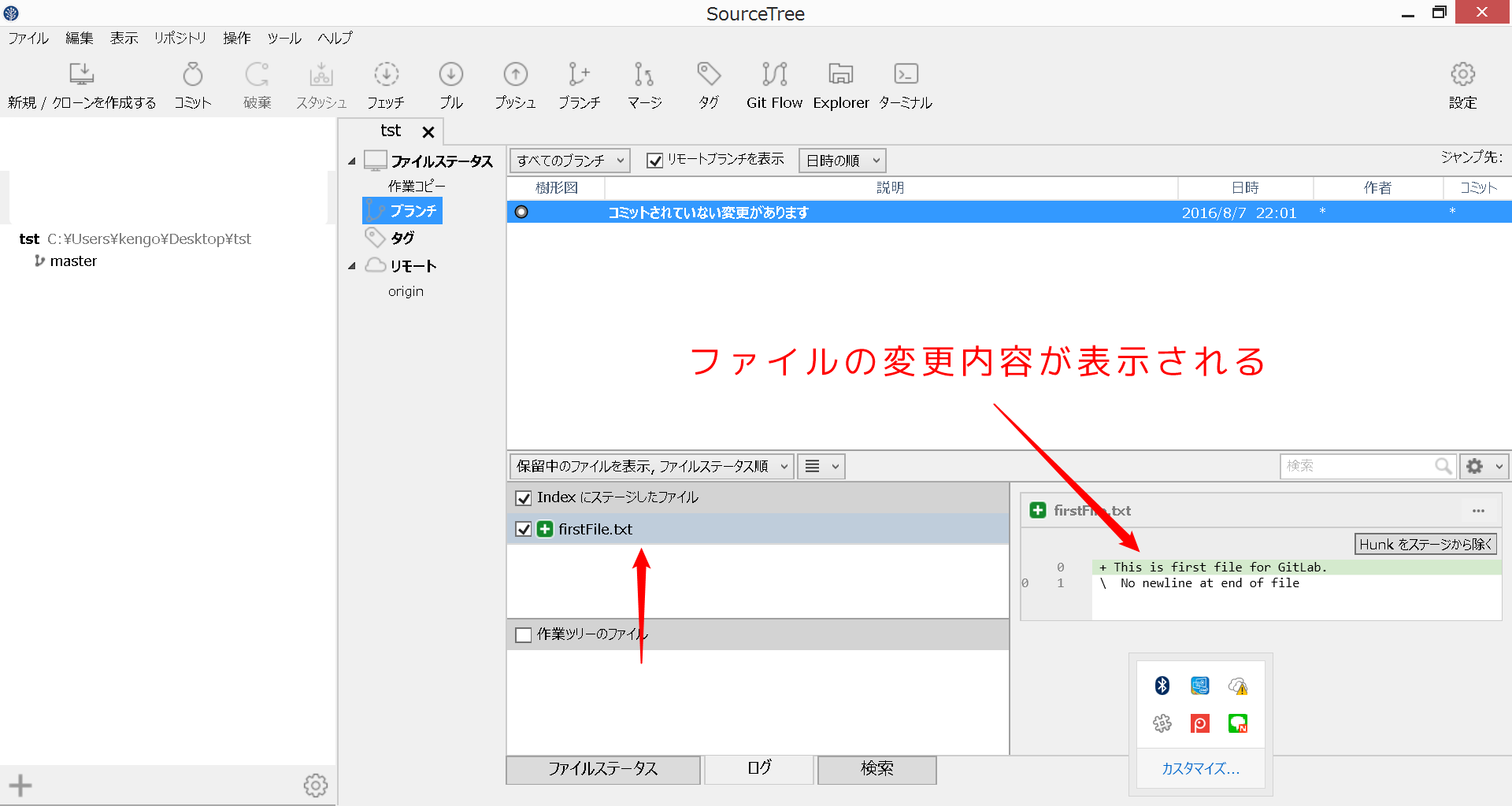The width and height of the screenshot is (1512, 806).
Task: Click the スタッシュ toolbar icon
Action: [x=321, y=74]
